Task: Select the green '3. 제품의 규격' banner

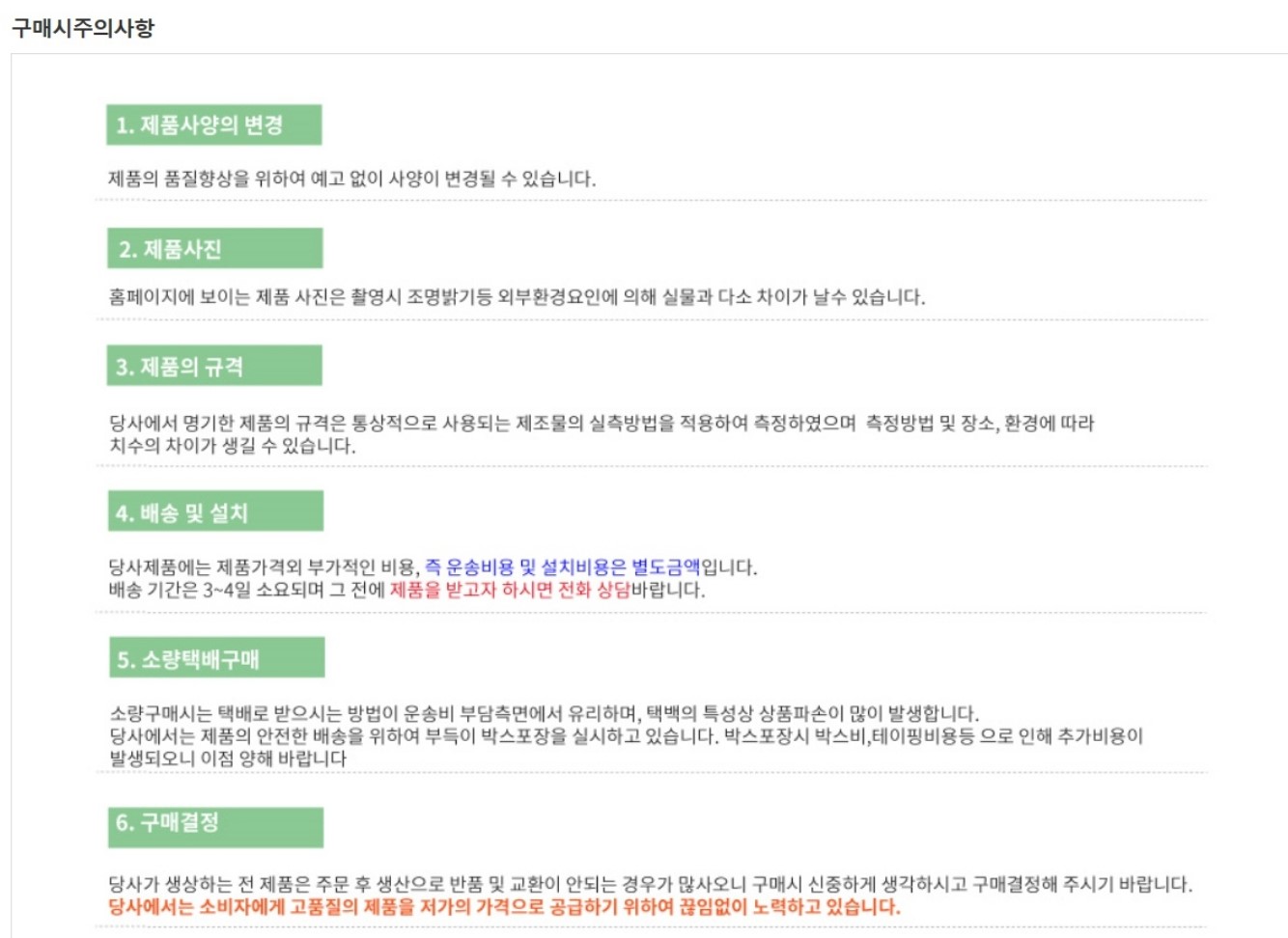Action: [x=214, y=366]
